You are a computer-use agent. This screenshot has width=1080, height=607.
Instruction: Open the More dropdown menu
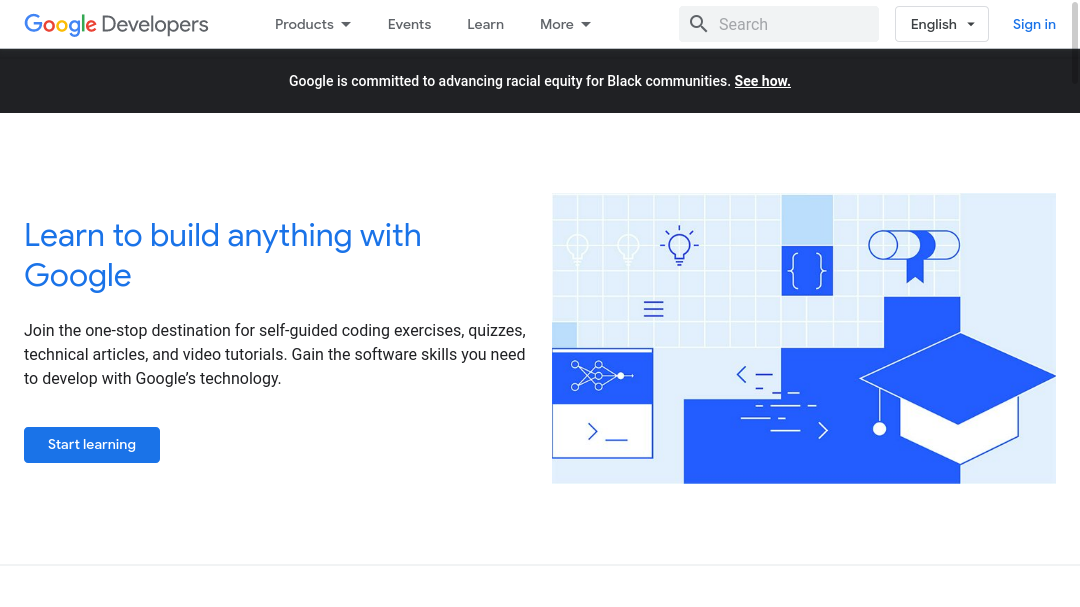coord(565,24)
